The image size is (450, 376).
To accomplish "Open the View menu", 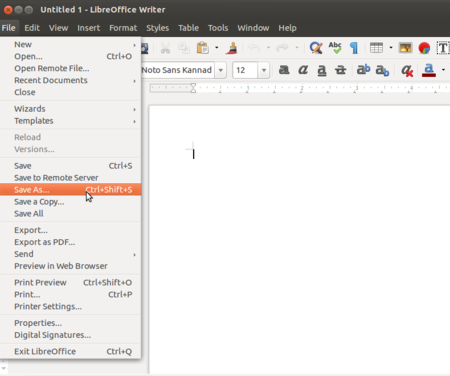I will (58, 28).
